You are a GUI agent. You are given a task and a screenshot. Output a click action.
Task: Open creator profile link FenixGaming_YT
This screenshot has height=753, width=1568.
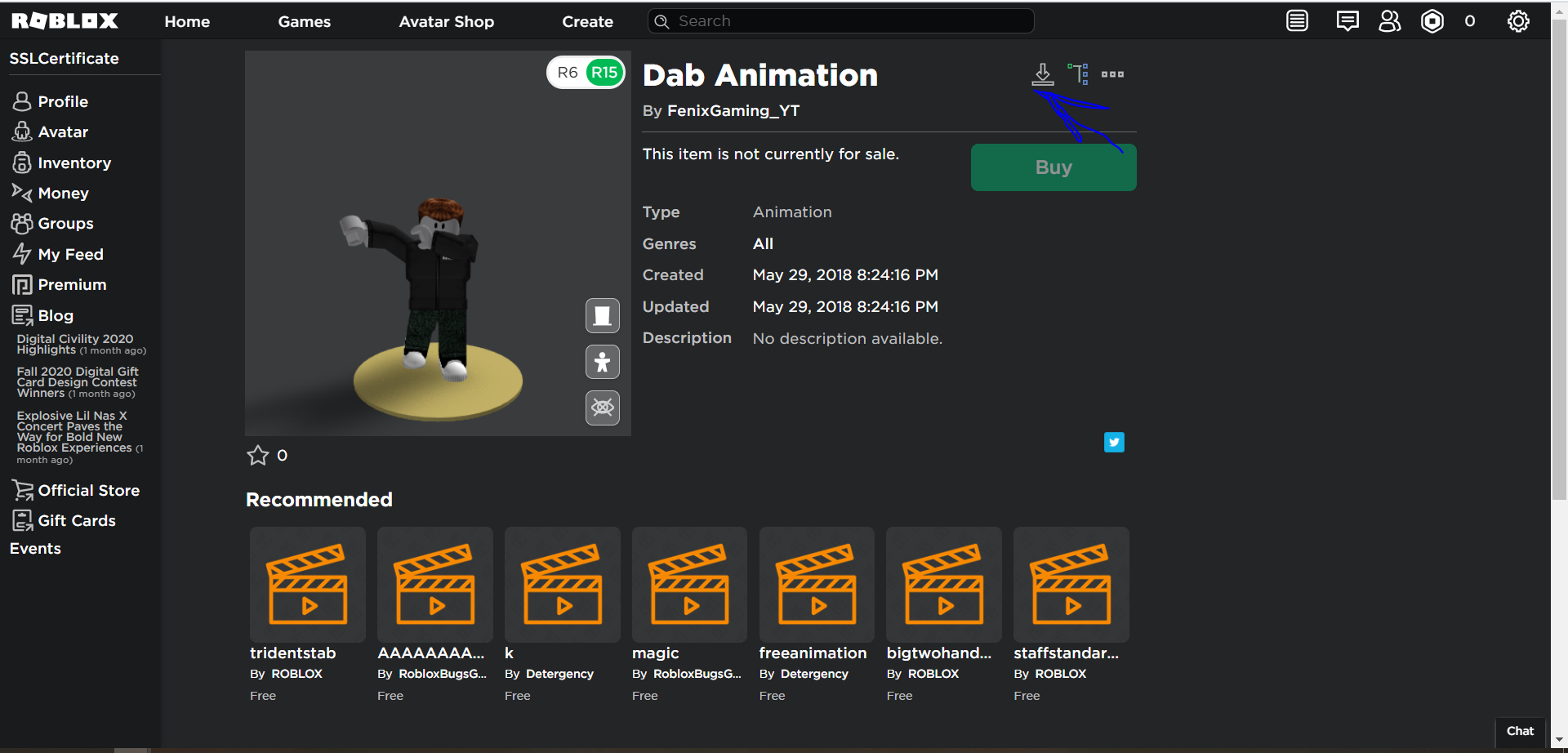click(x=733, y=110)
